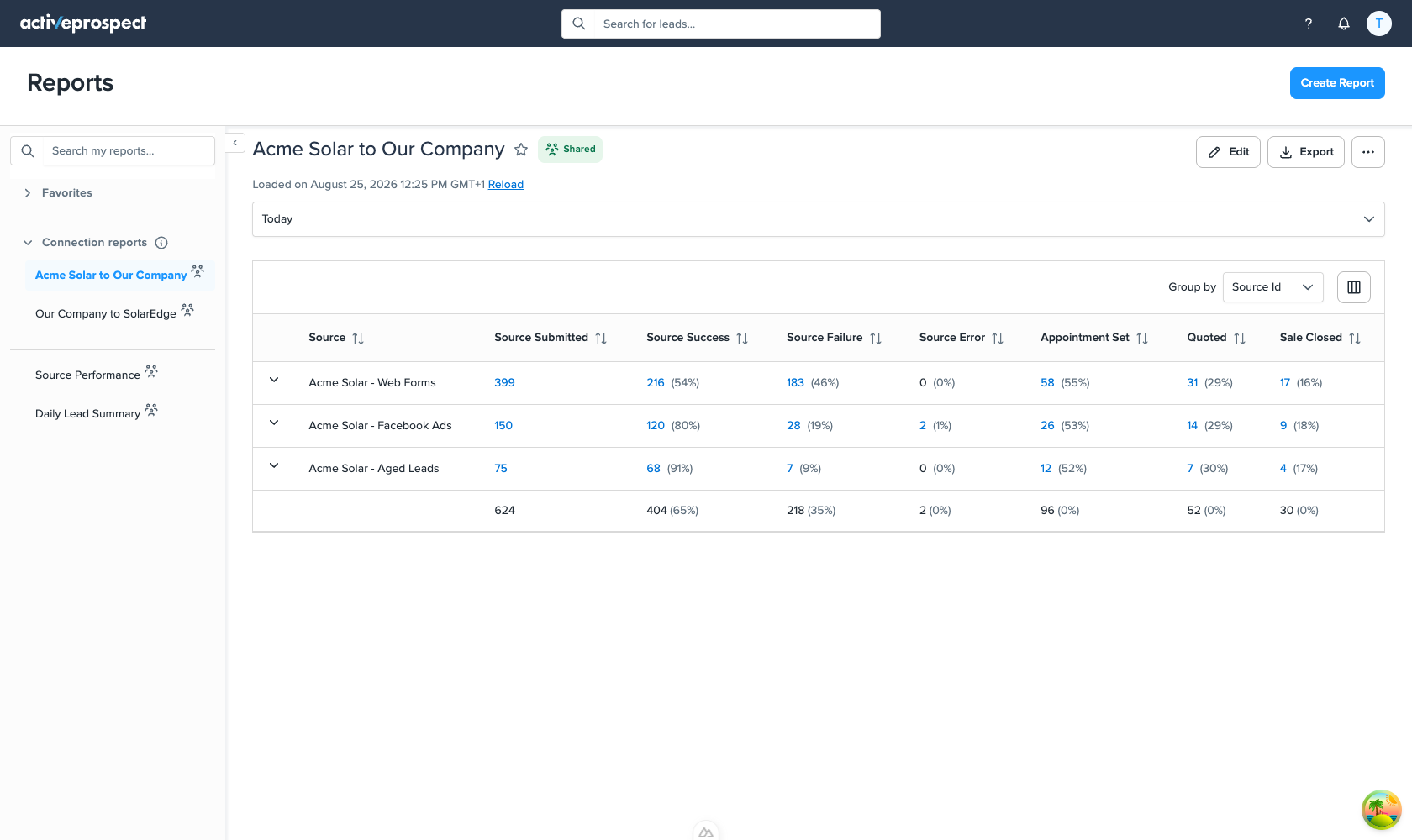The height and width of the screenshot is (840, 1412).
Task: Open Web Forms success count 216
Action: click(656, 383)
